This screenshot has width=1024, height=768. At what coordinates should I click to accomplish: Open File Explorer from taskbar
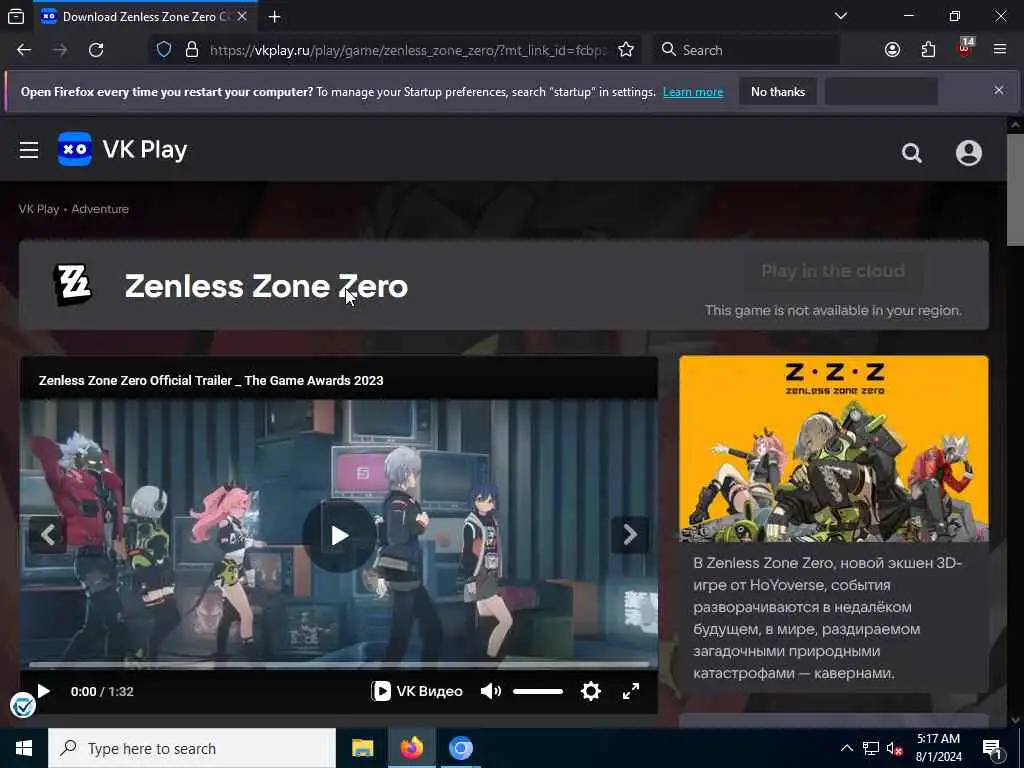point(362,748)
